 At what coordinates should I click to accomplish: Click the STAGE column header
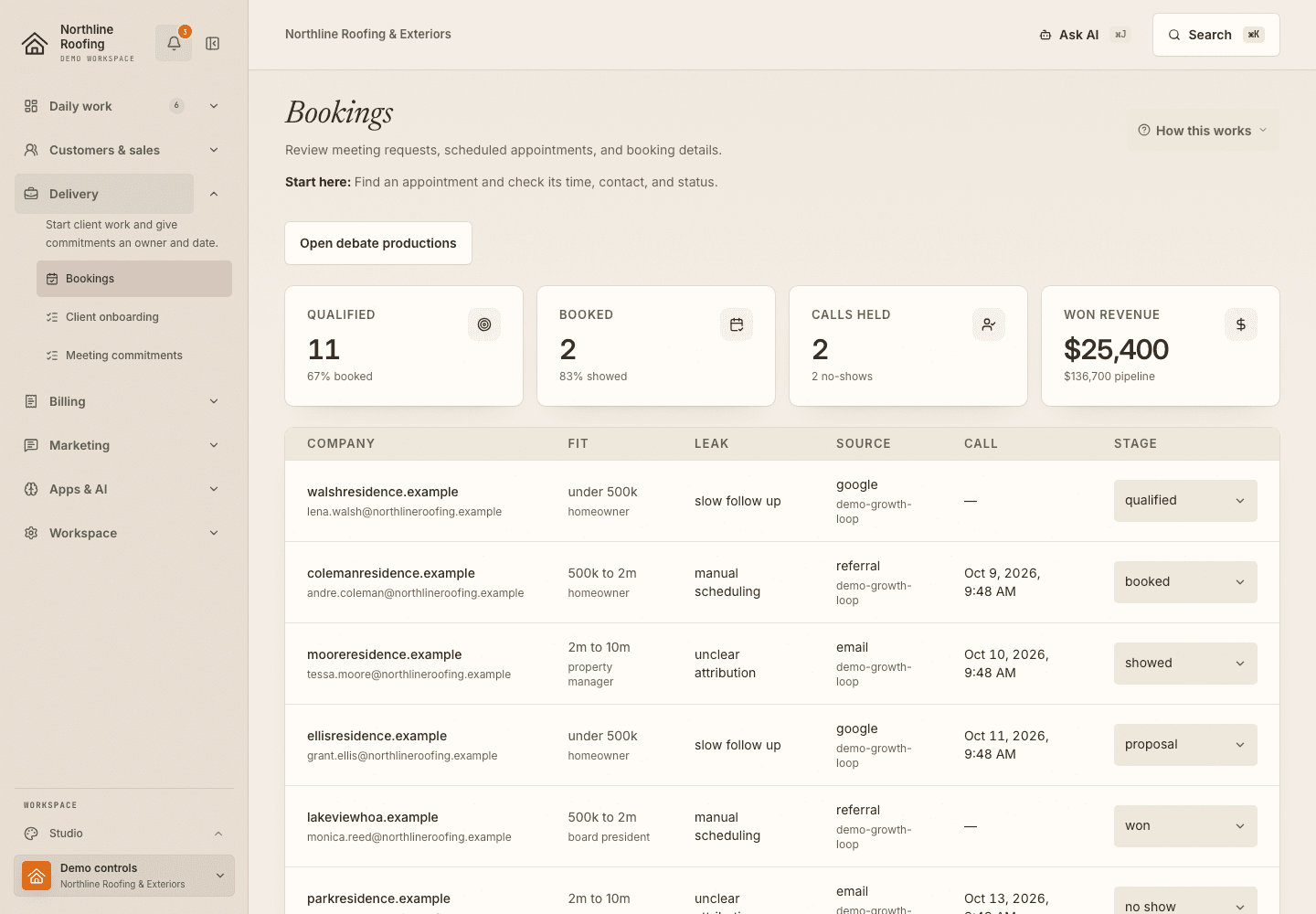click(1135, 443)
